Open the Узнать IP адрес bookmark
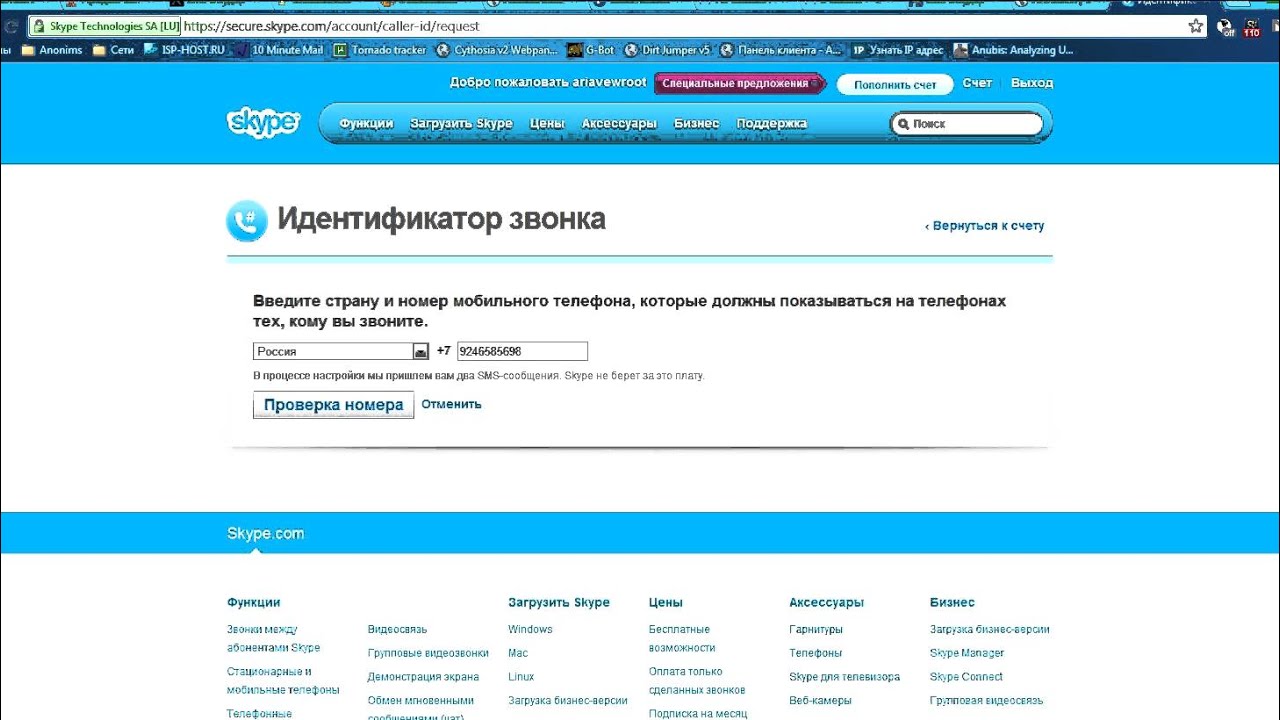 click(898, 50)
